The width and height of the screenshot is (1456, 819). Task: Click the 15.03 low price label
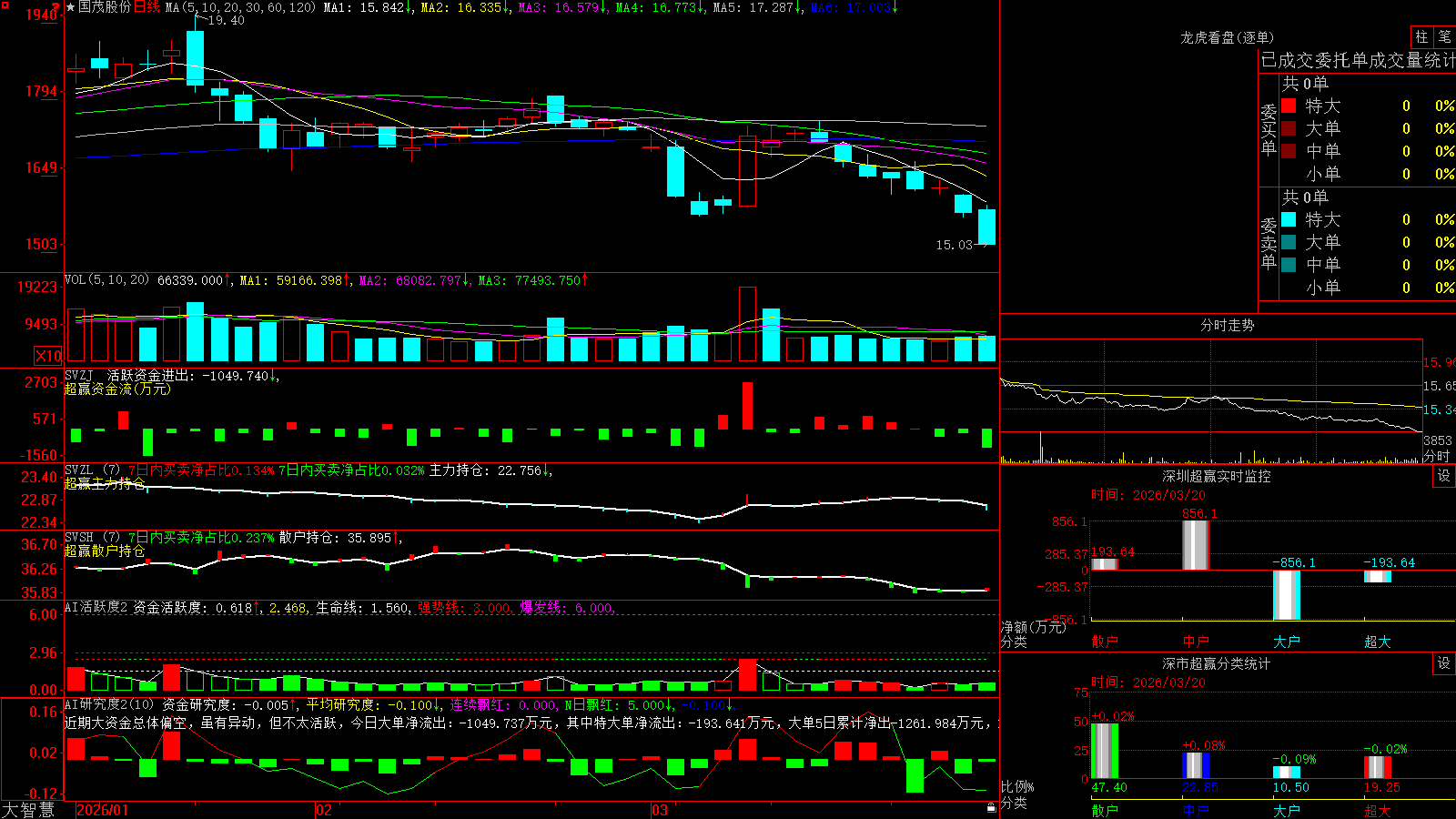tap(954, 245)
